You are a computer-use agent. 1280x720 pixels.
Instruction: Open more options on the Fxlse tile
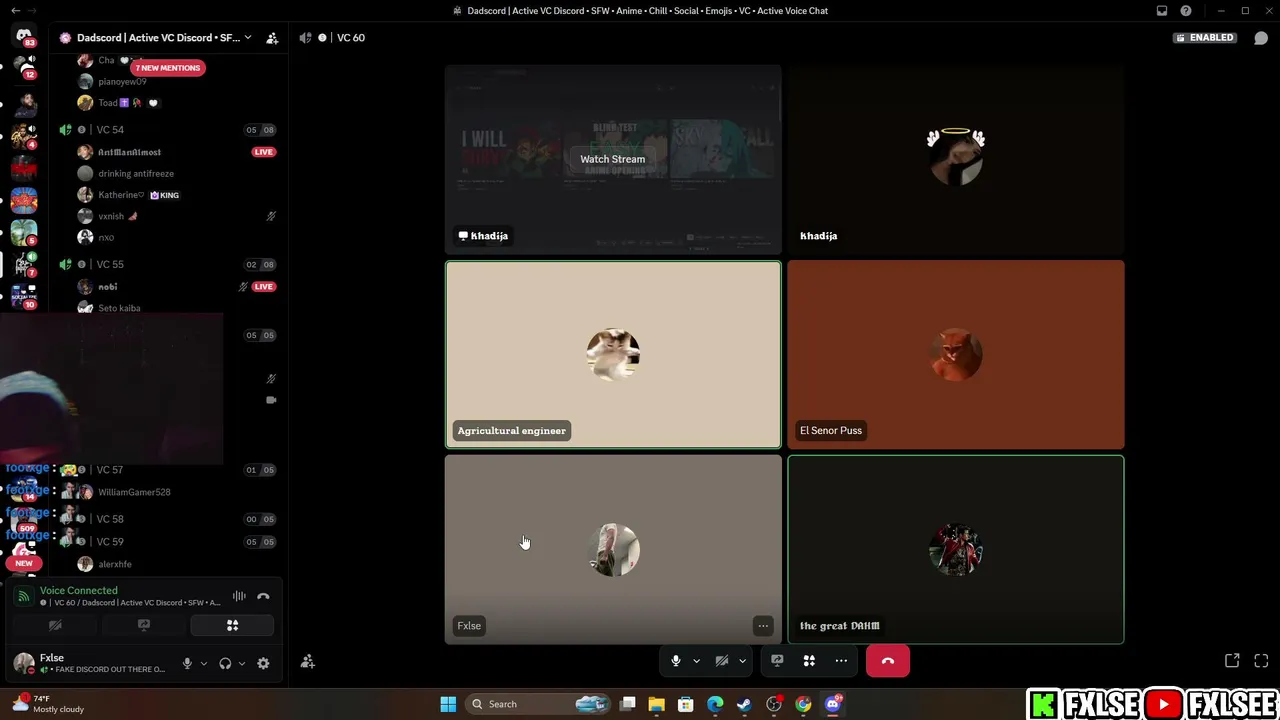point(763,626)
